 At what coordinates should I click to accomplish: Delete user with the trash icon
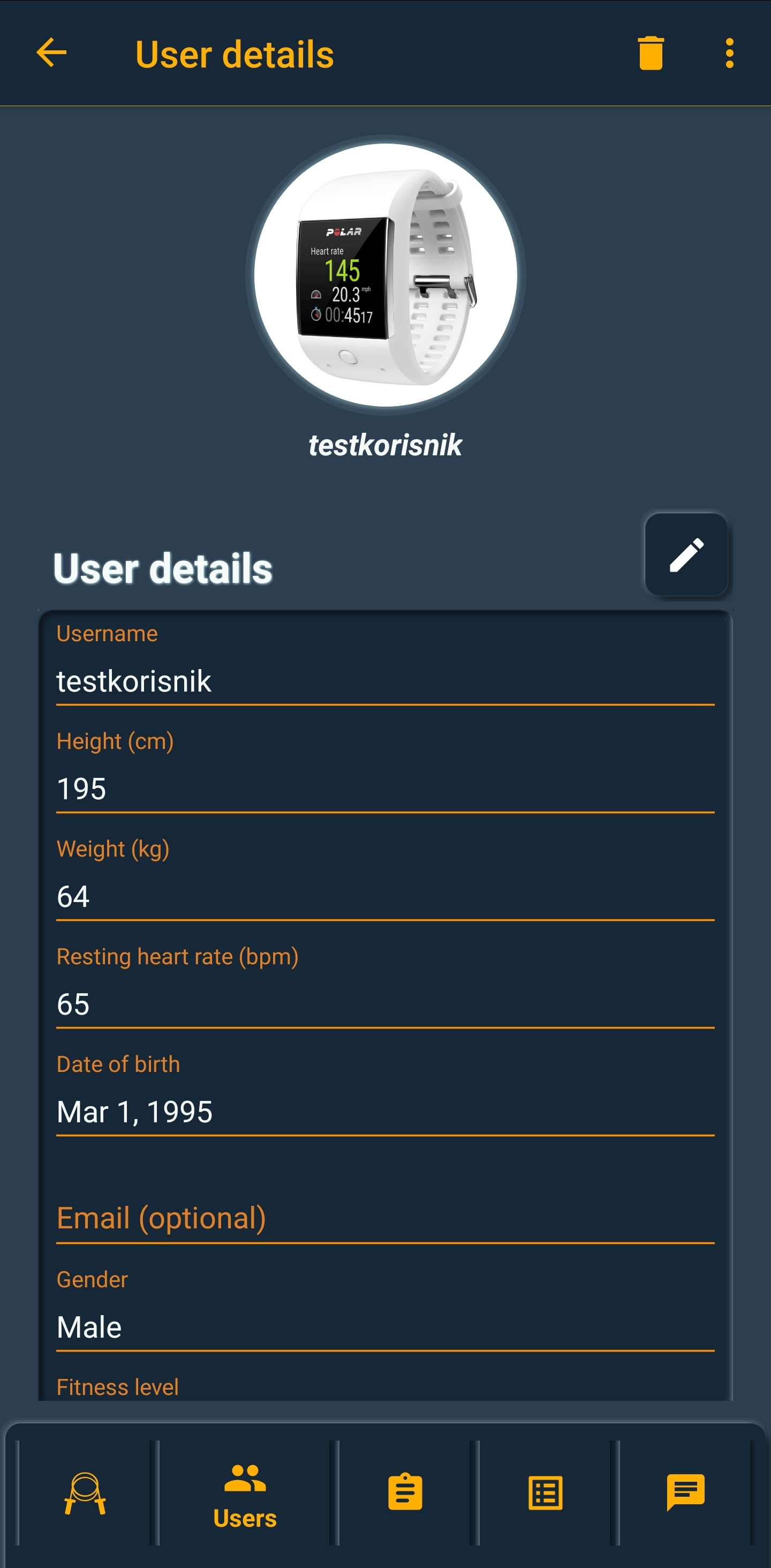point(651,53)
